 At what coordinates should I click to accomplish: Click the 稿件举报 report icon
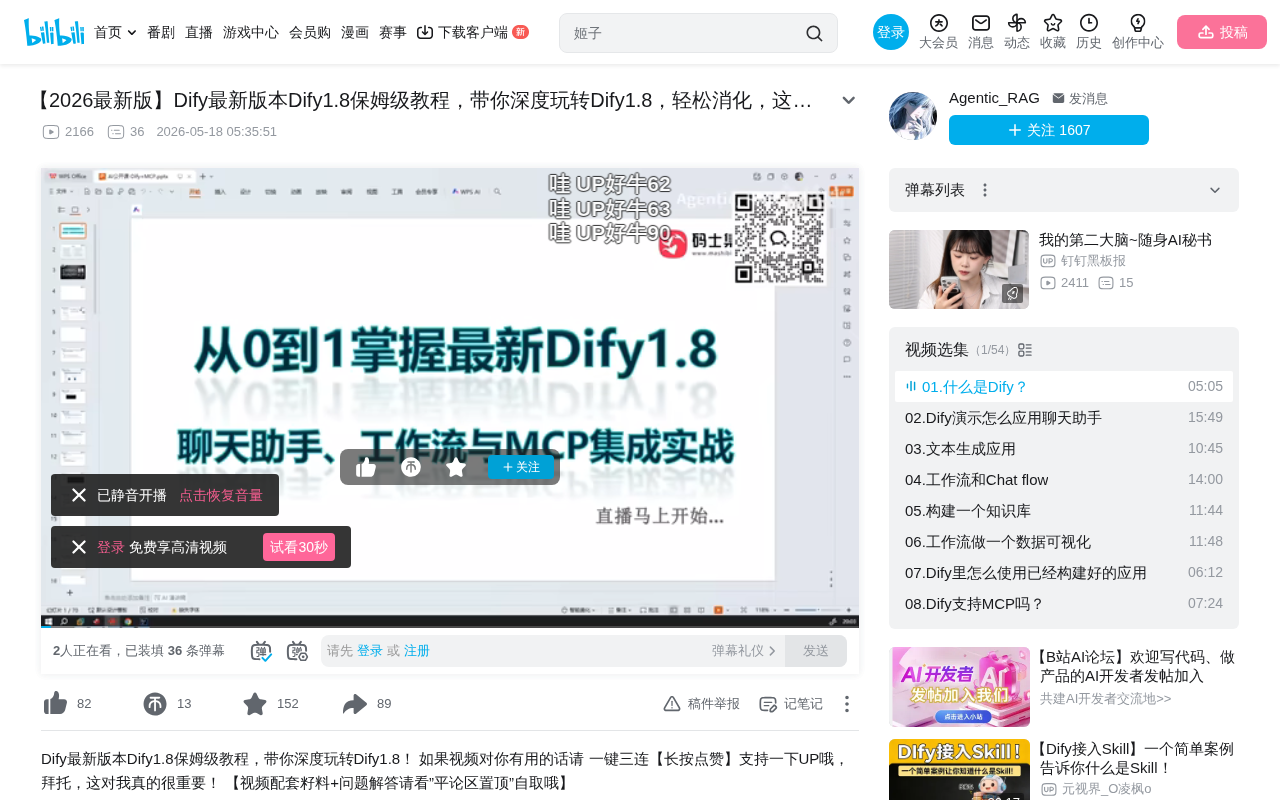[x=672, y=704]
